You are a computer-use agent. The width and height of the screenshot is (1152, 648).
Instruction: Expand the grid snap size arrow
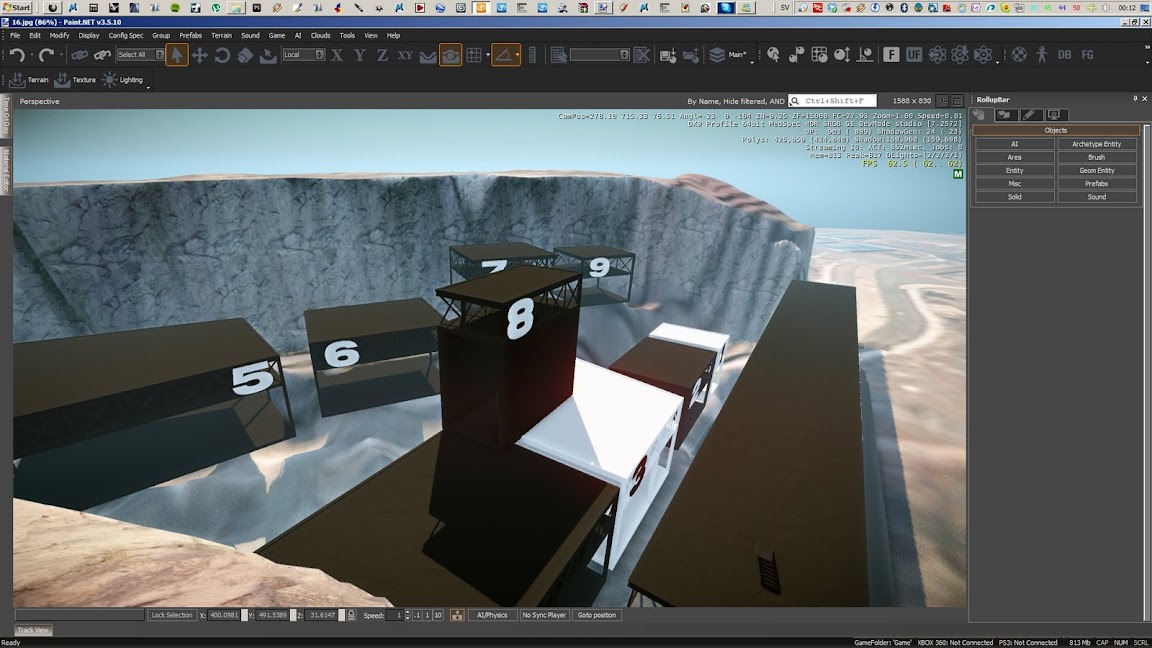click(487, 55)
